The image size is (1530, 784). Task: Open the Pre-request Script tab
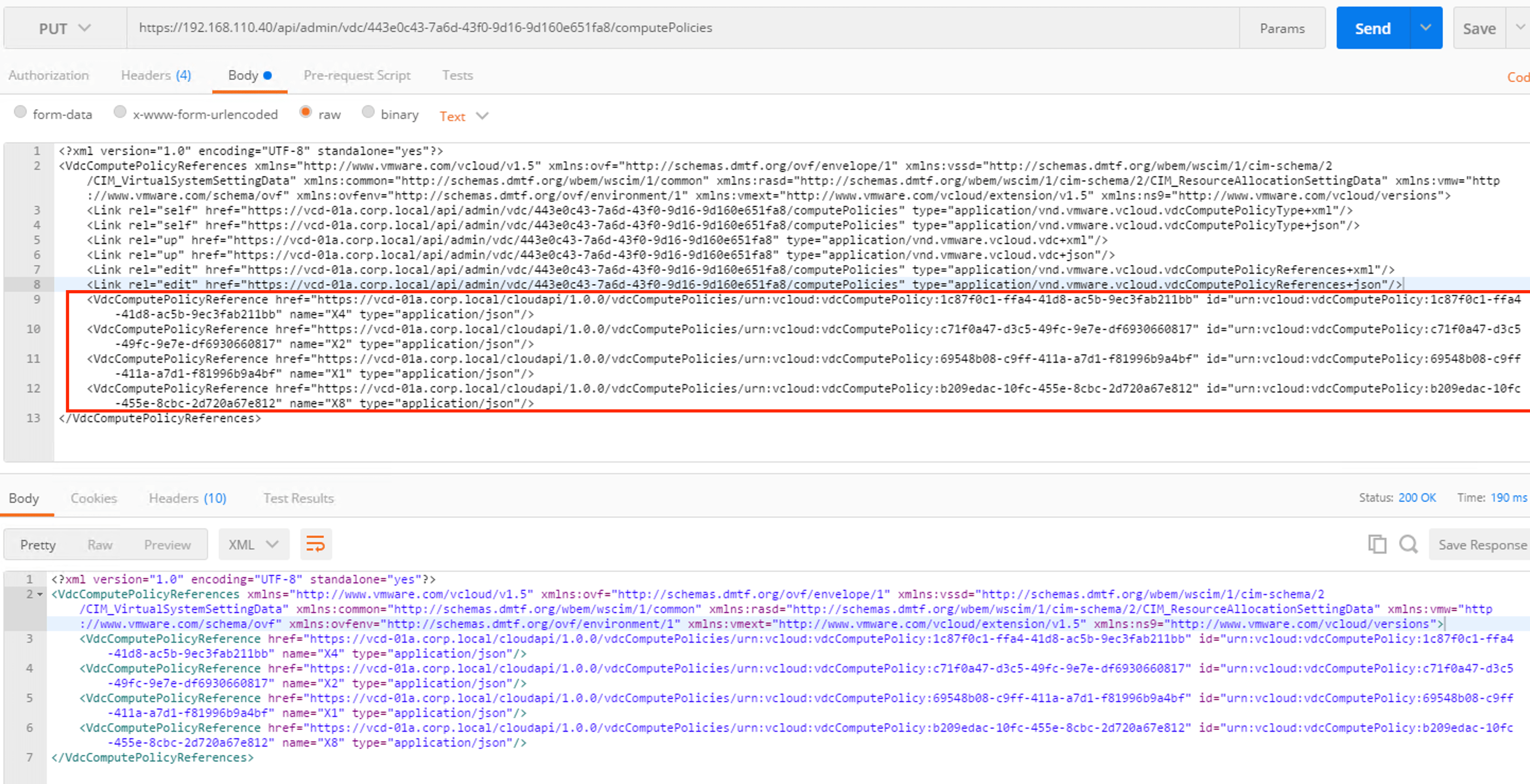point(357,75)
